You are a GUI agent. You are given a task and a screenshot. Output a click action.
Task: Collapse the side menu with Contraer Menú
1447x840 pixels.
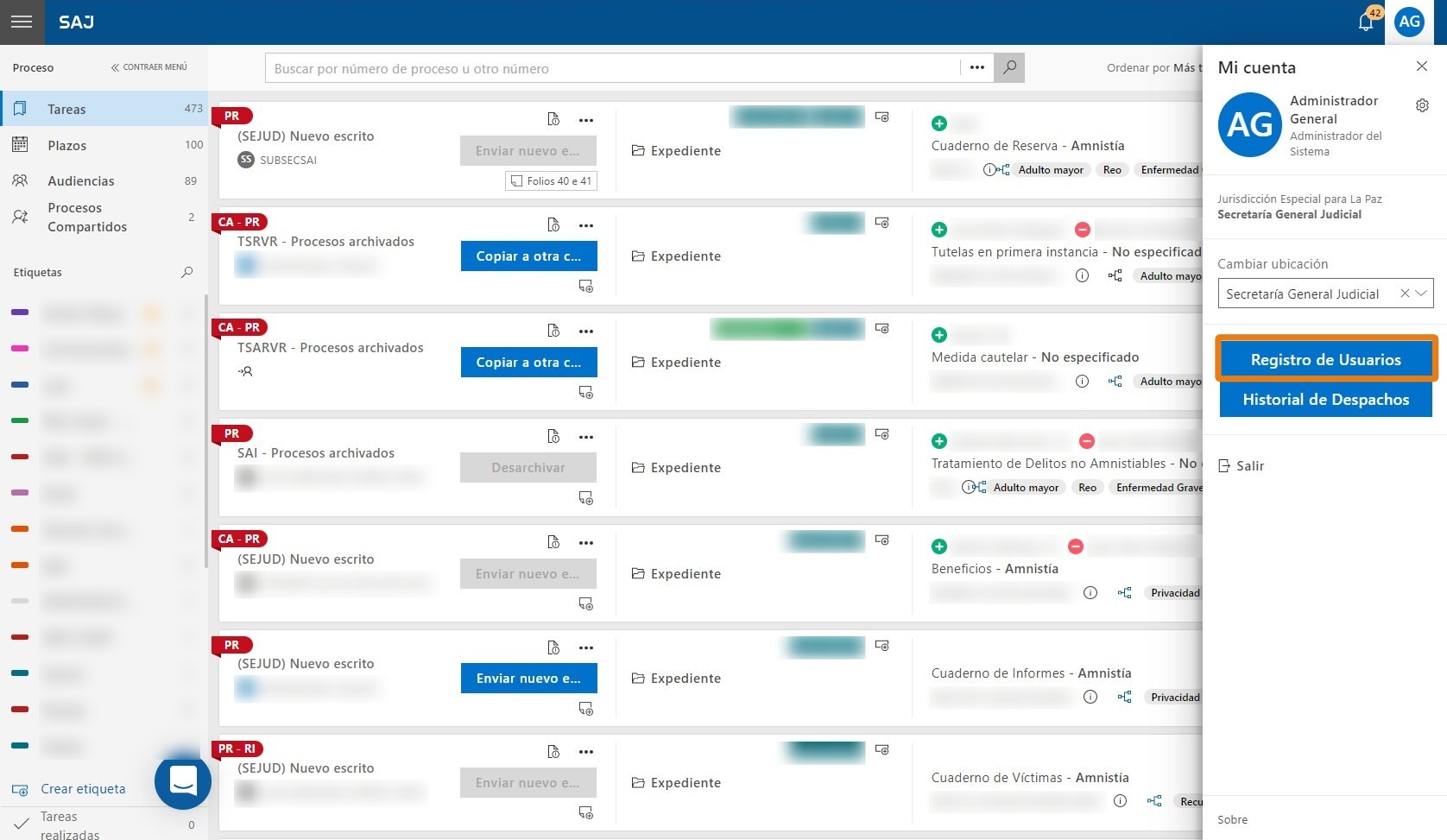[148, 67]
